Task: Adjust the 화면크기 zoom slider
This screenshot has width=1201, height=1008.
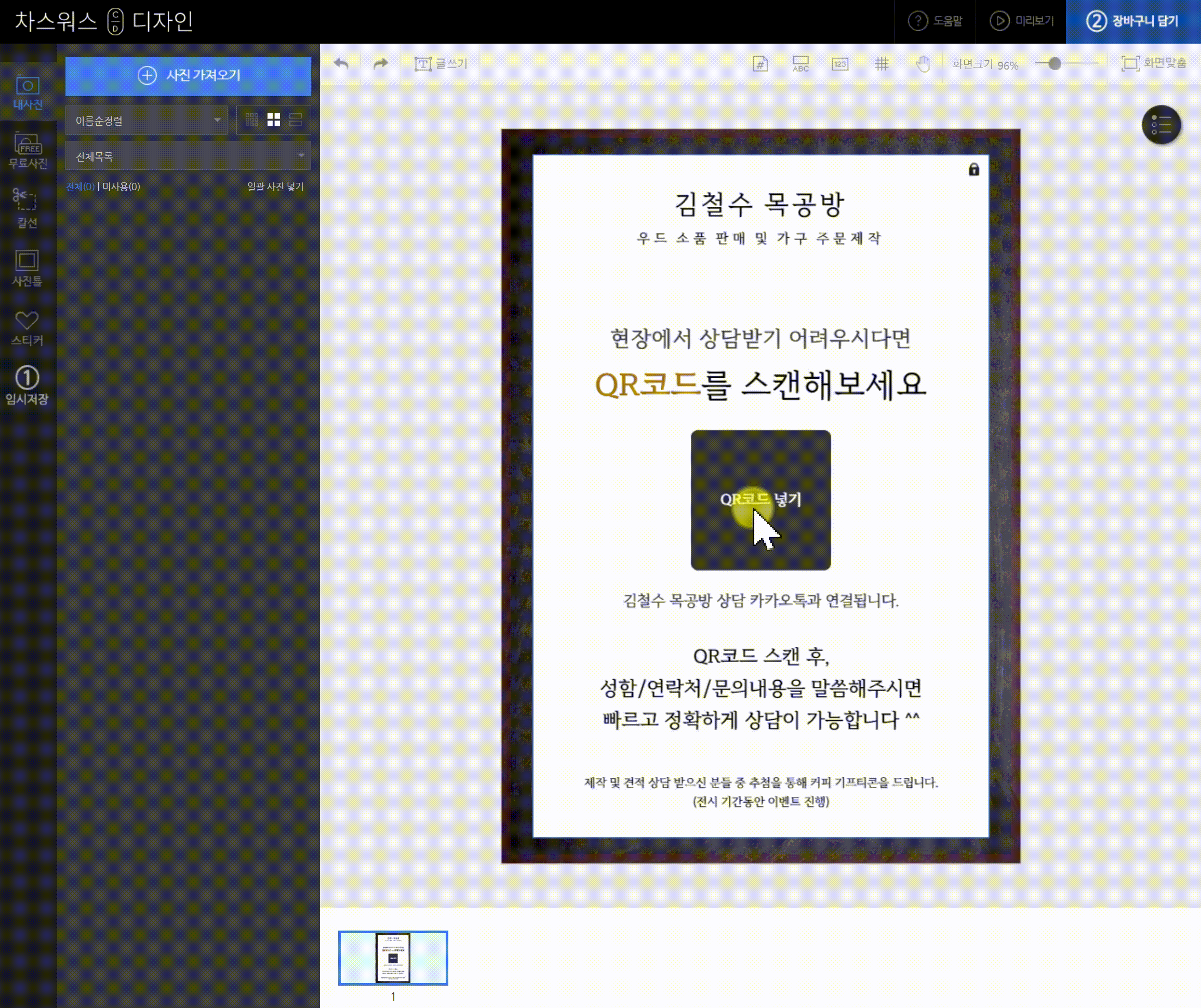Action: 1055,63
